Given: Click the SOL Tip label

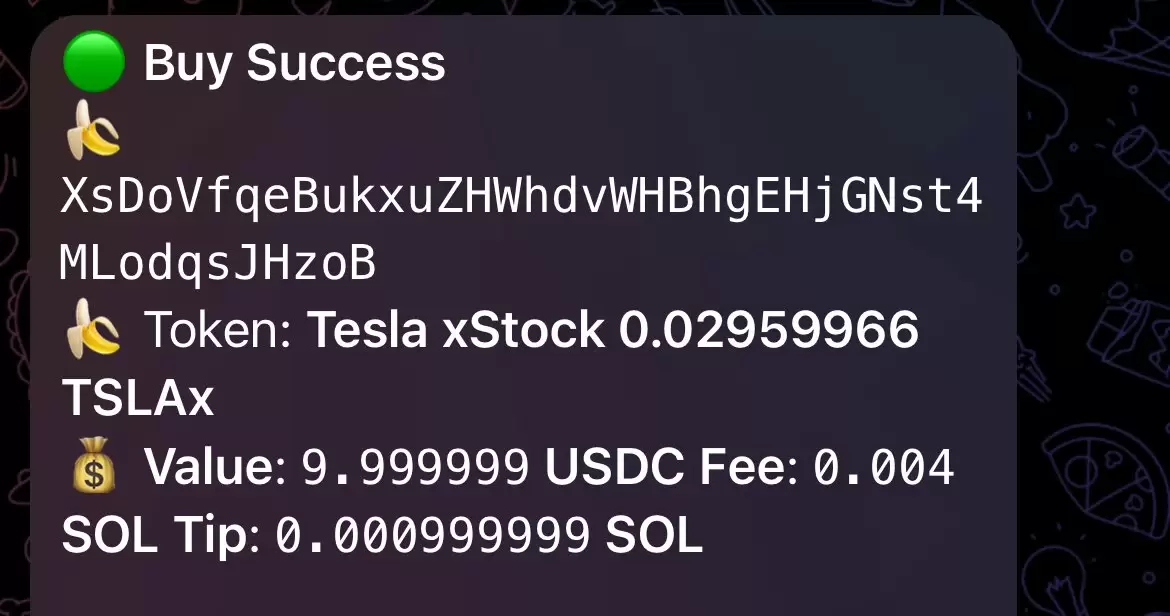Looking at the screenshot, I should pos(160,535).
